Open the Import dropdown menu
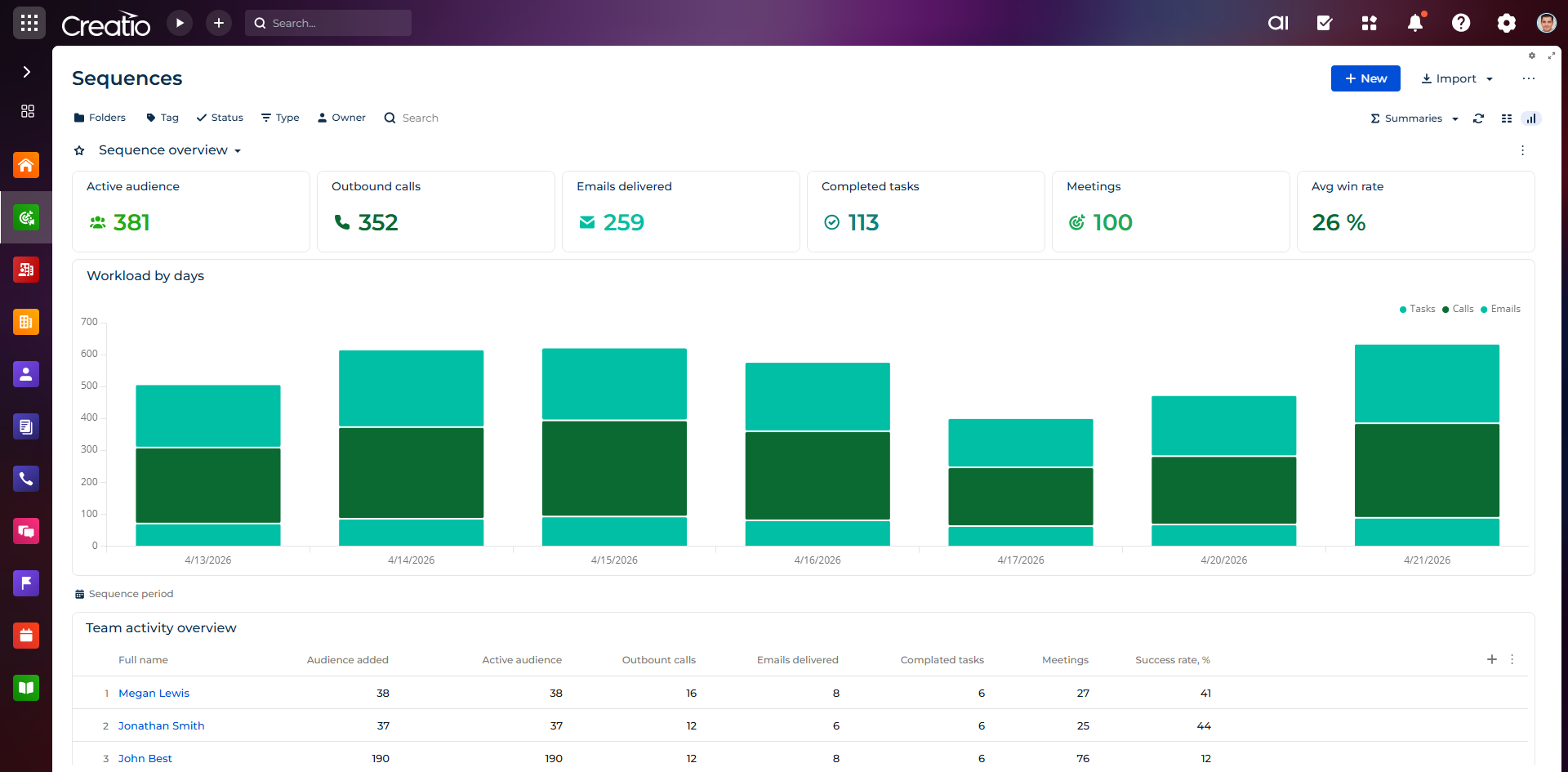The height and width of the screenshot is (772, 1568). pyautogui.click(x=1457, y=78)
